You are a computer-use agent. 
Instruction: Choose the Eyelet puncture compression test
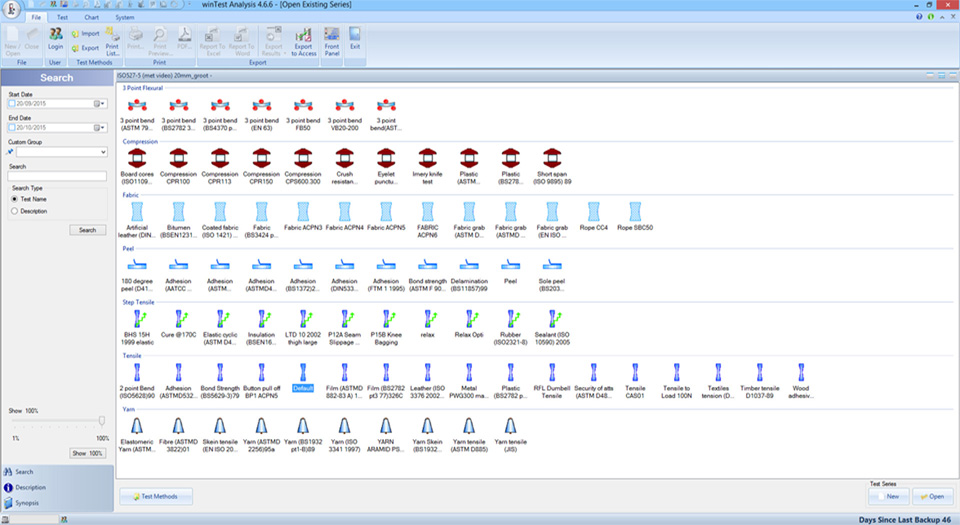pyautogui.click(x=386, y=158)
